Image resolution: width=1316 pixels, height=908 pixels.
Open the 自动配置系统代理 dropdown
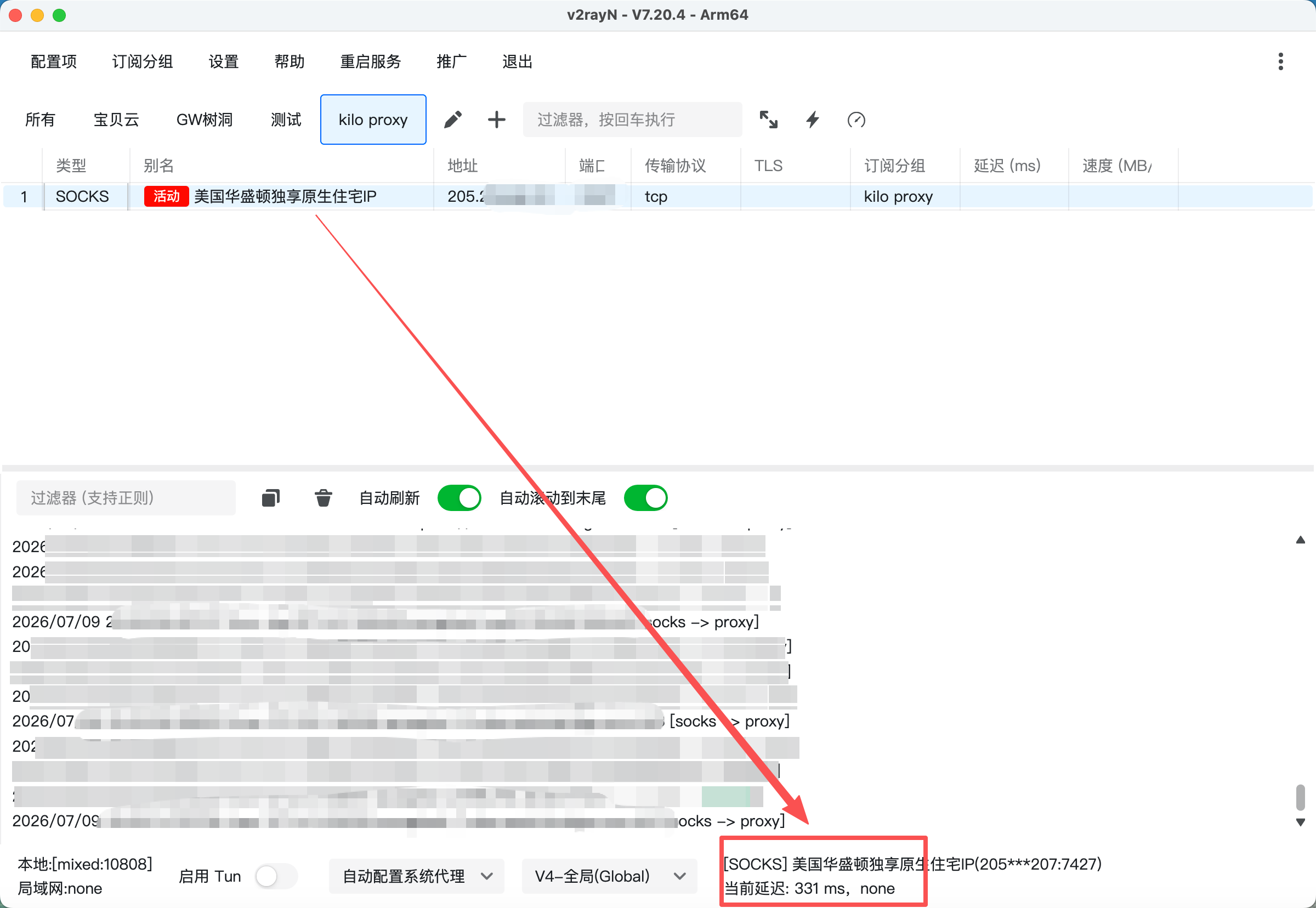(417, 876)
